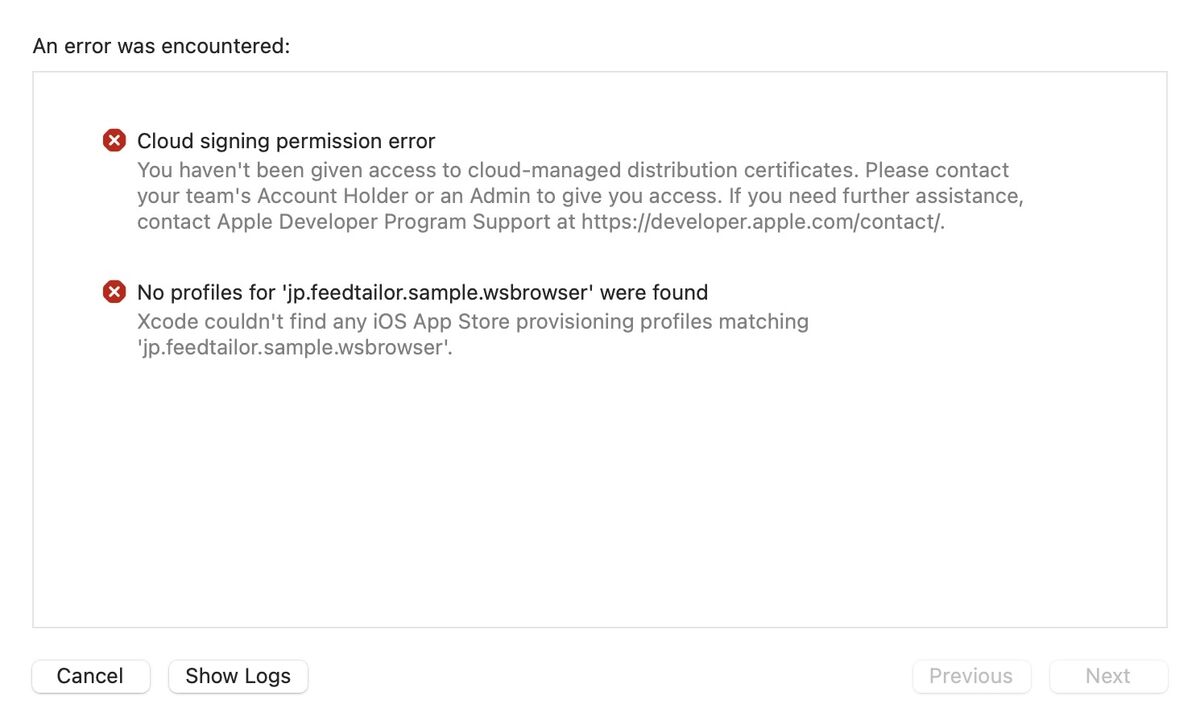The width and height of the screenshot is (1200, 725).
Task: Select the No profiles were found error title
Action: 422,292
